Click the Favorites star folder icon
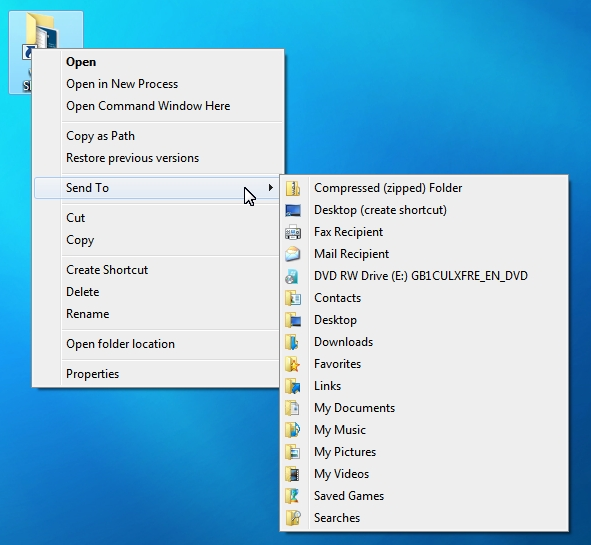 [293, 364]
